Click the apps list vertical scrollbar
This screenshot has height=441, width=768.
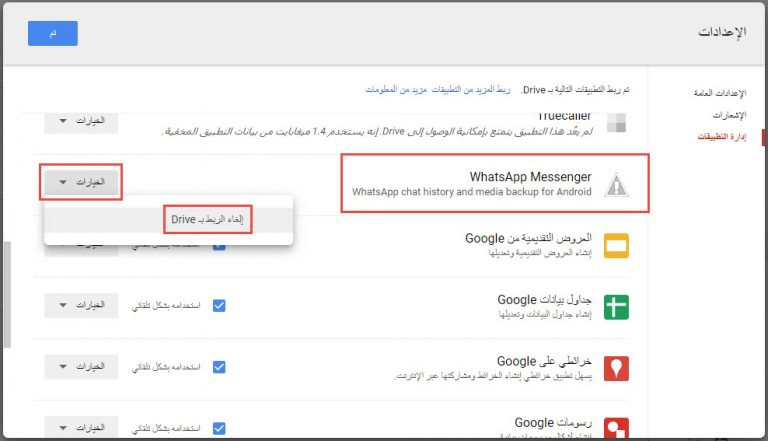pos(7,294)
